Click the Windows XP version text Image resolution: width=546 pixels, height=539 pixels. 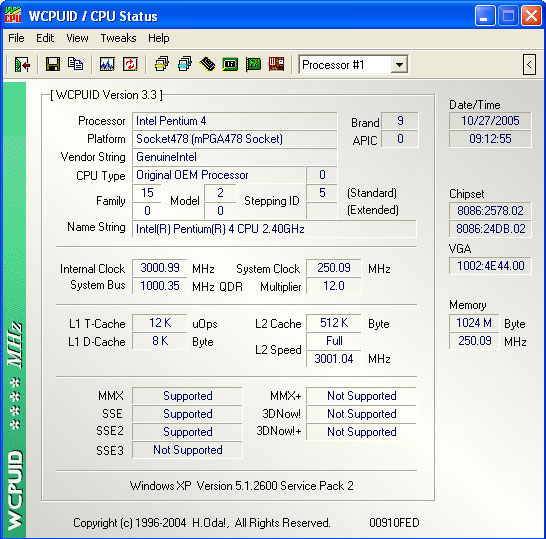[242, 486]
